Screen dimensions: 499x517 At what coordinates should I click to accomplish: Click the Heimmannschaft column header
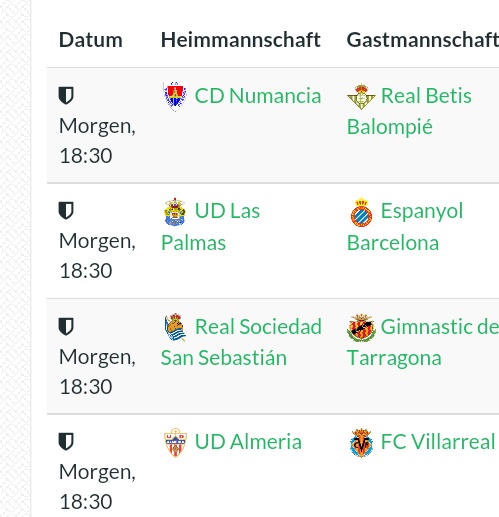(x=241, y=40)
